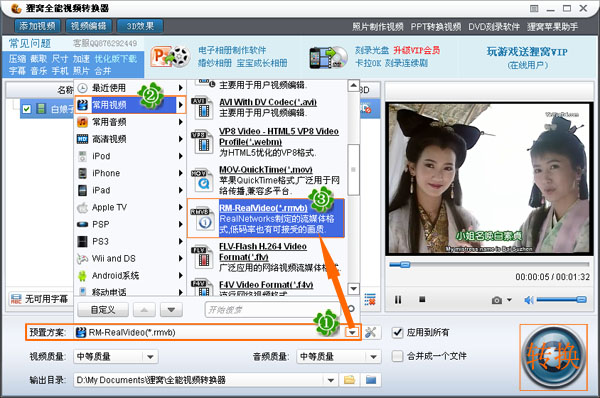Choose MOV QuickTime format icon
Image resolution: width=600 pixels, height=398 pixels.
coord(202,180)
